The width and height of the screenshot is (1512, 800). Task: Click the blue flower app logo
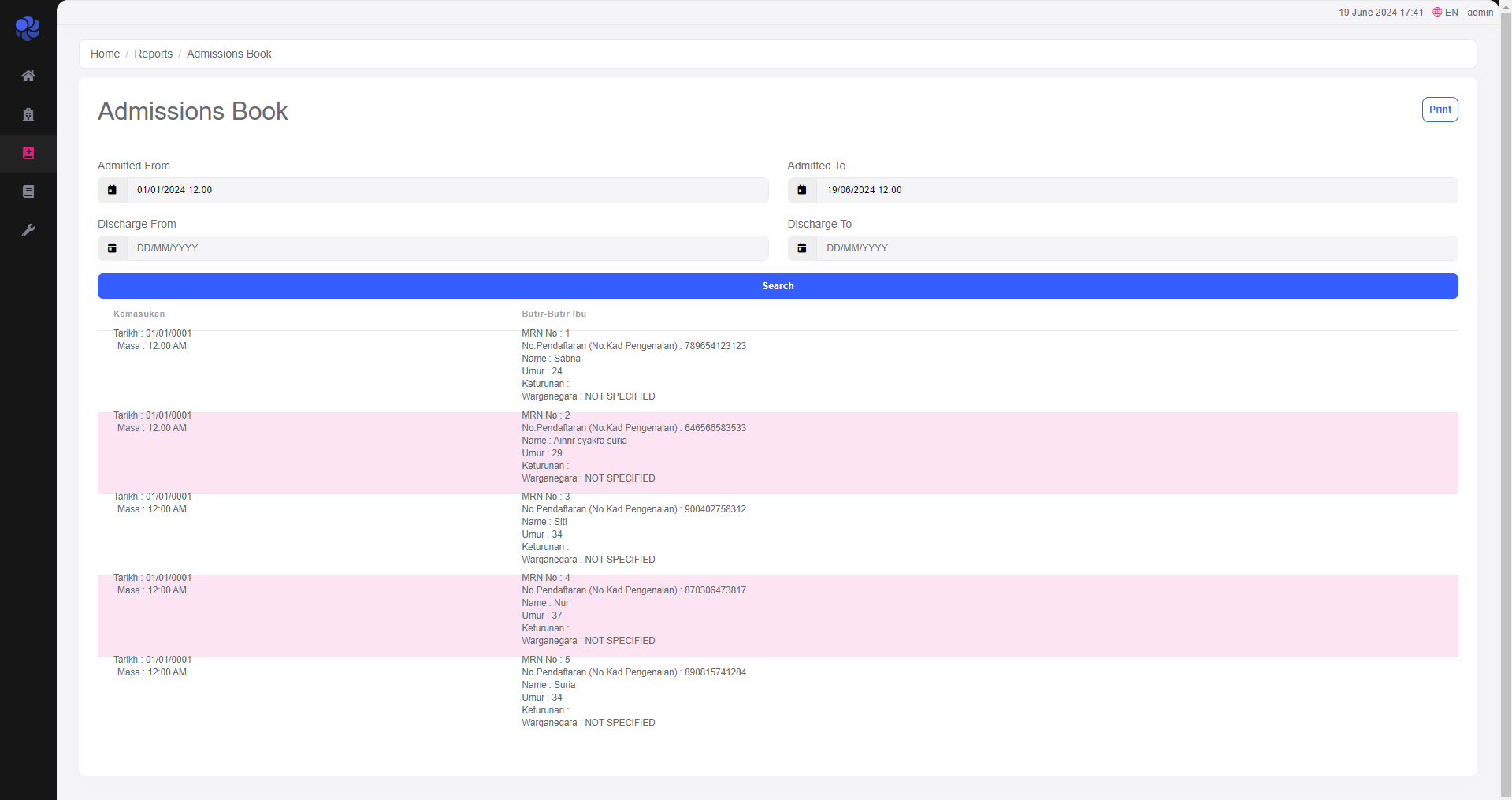pos(28,28)
